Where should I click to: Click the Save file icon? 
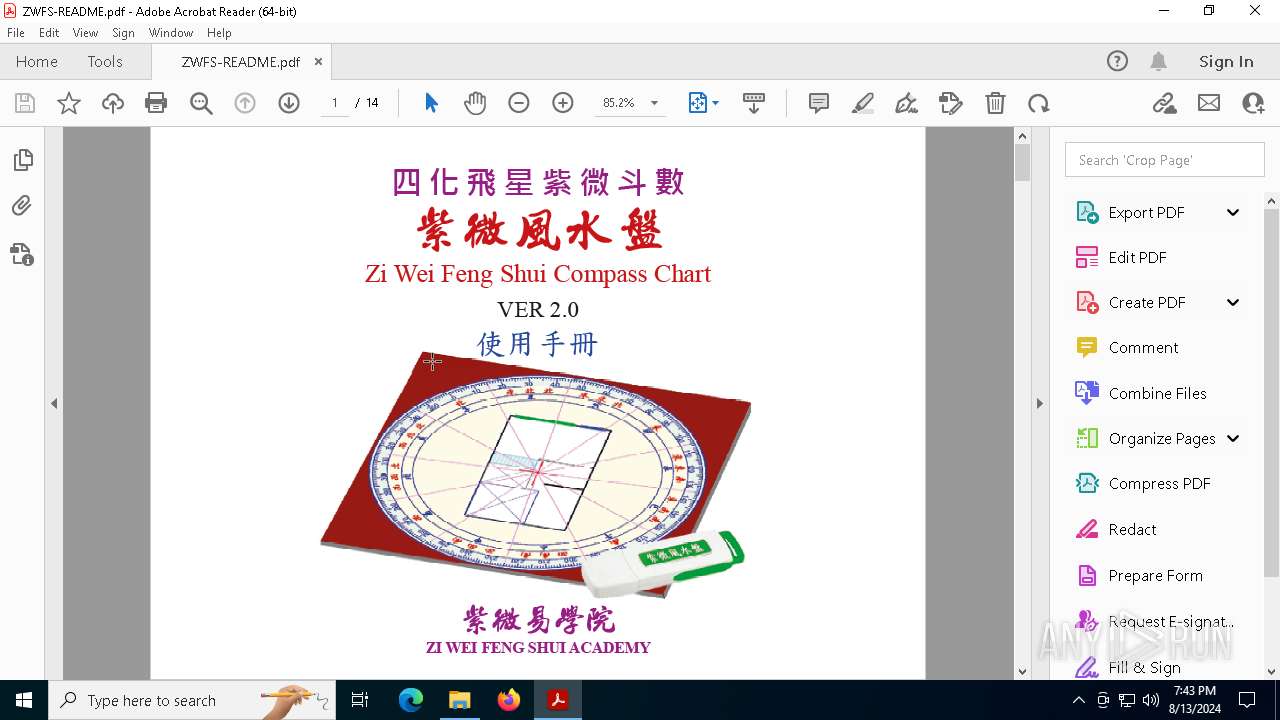25,103
